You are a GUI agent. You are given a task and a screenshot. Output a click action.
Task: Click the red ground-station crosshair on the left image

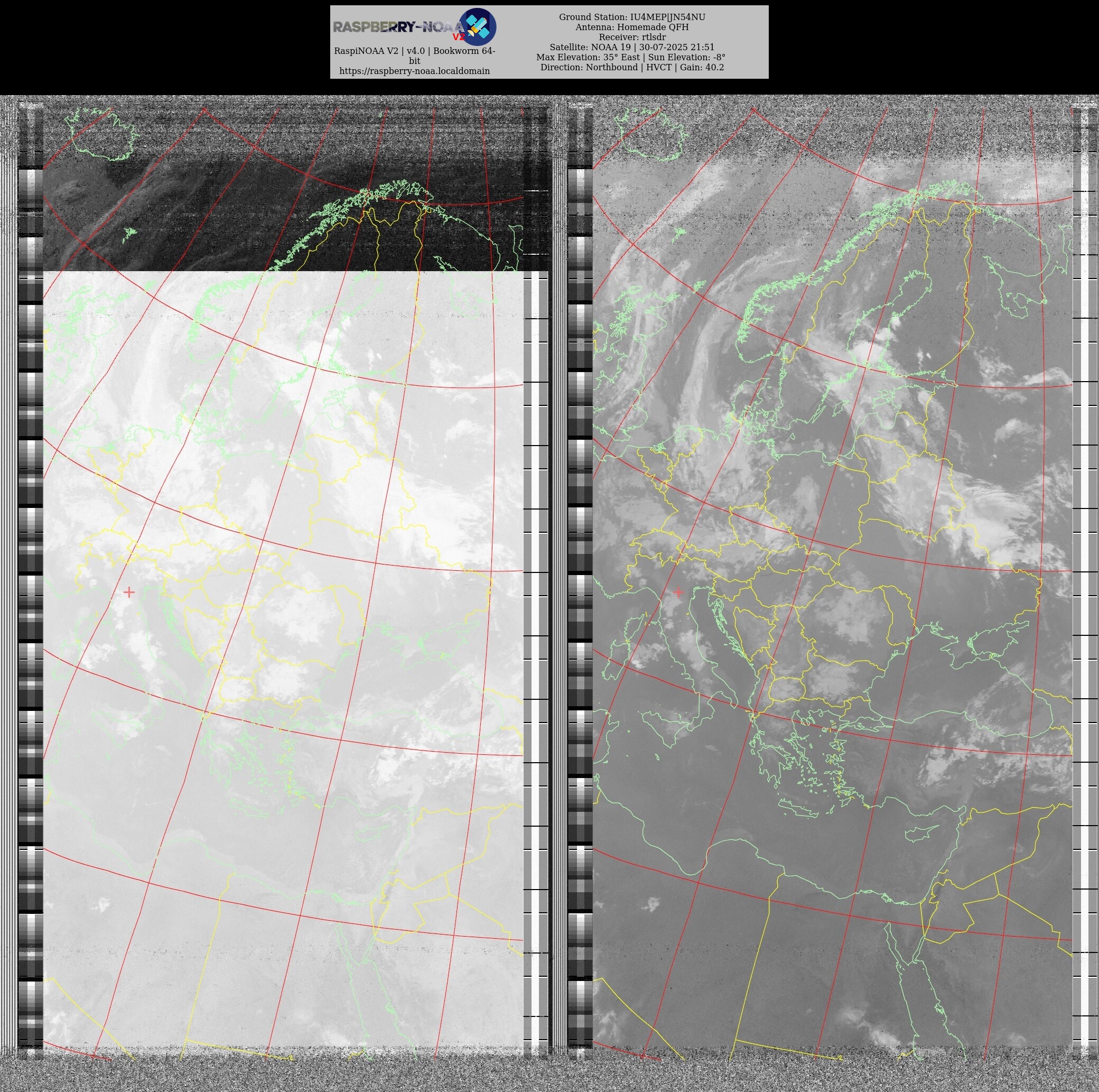(x=129, y=593)
